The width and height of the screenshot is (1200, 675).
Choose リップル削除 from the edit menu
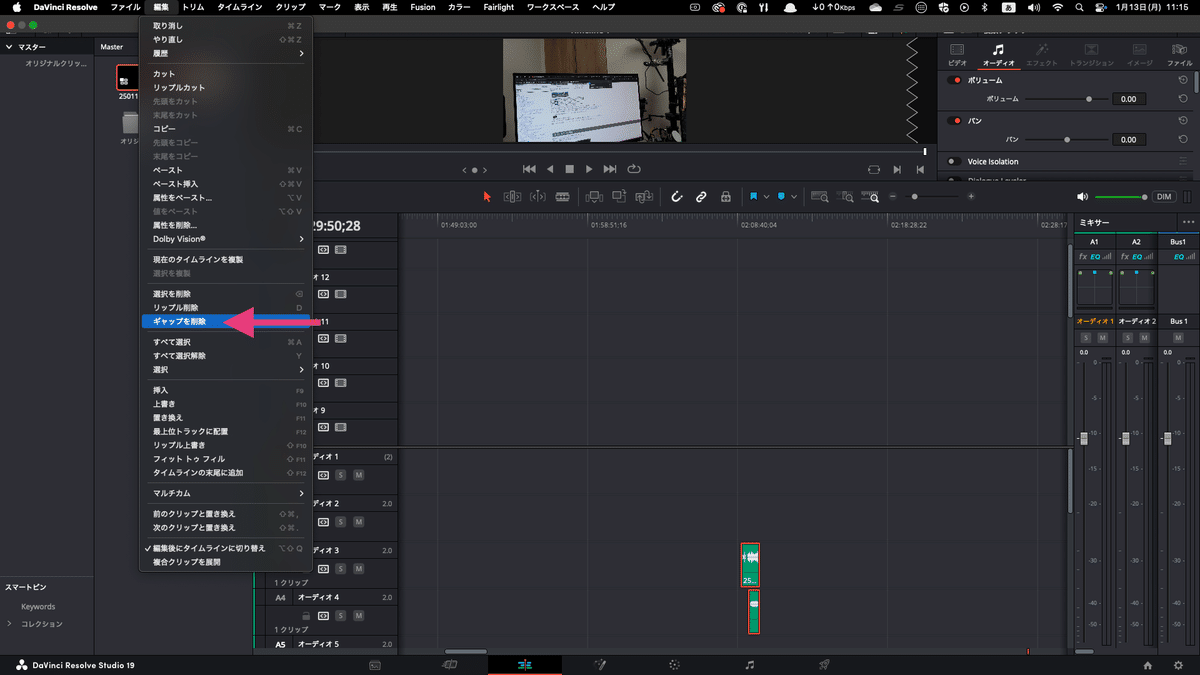[x=226, y=307]
